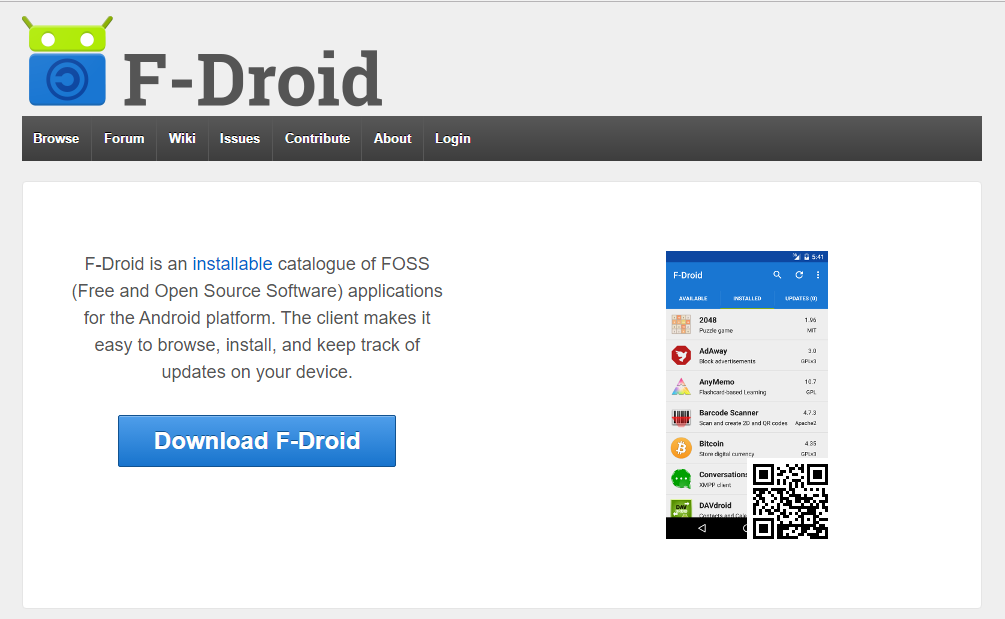Click the 'Block advertisements' description text
The width and height of the screenshot is (1005, 619).
(x=727, y=361)
